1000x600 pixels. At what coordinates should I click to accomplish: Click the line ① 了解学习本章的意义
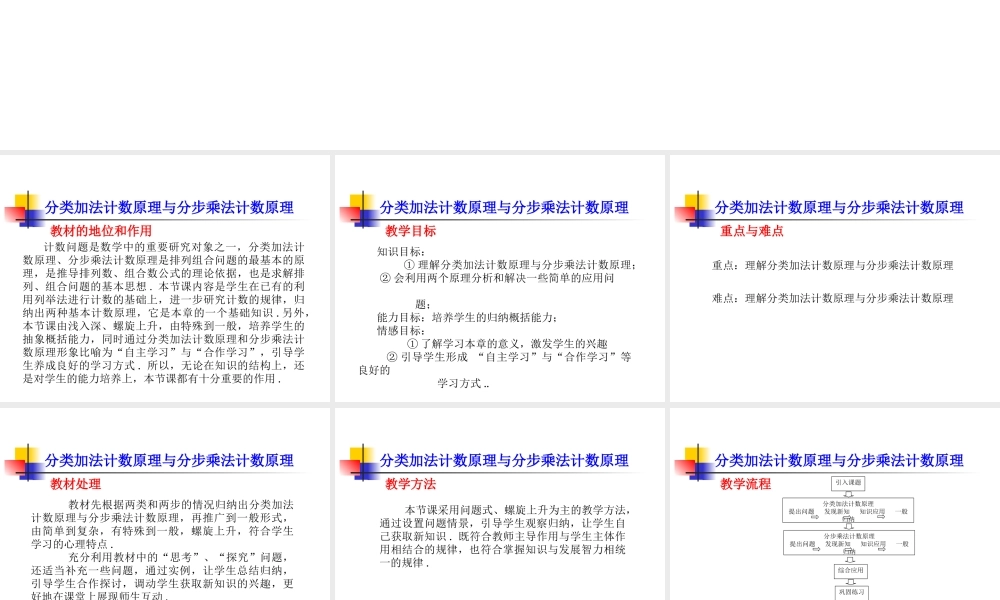(x=507, y=344)
